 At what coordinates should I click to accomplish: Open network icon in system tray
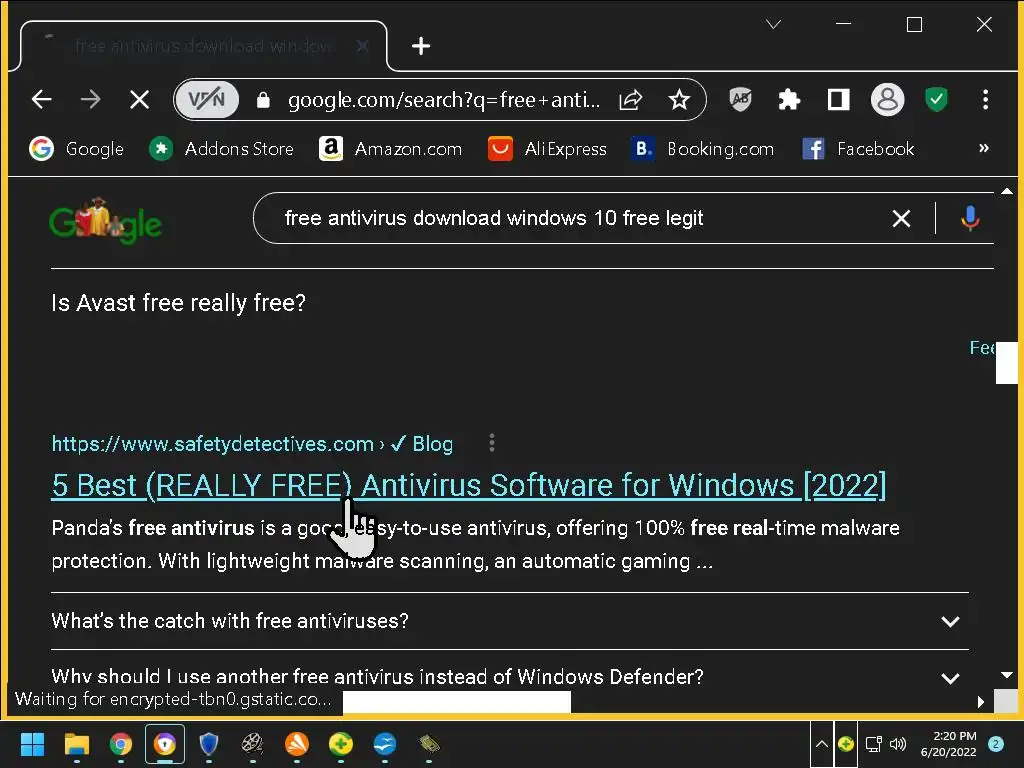pos(873,744)
